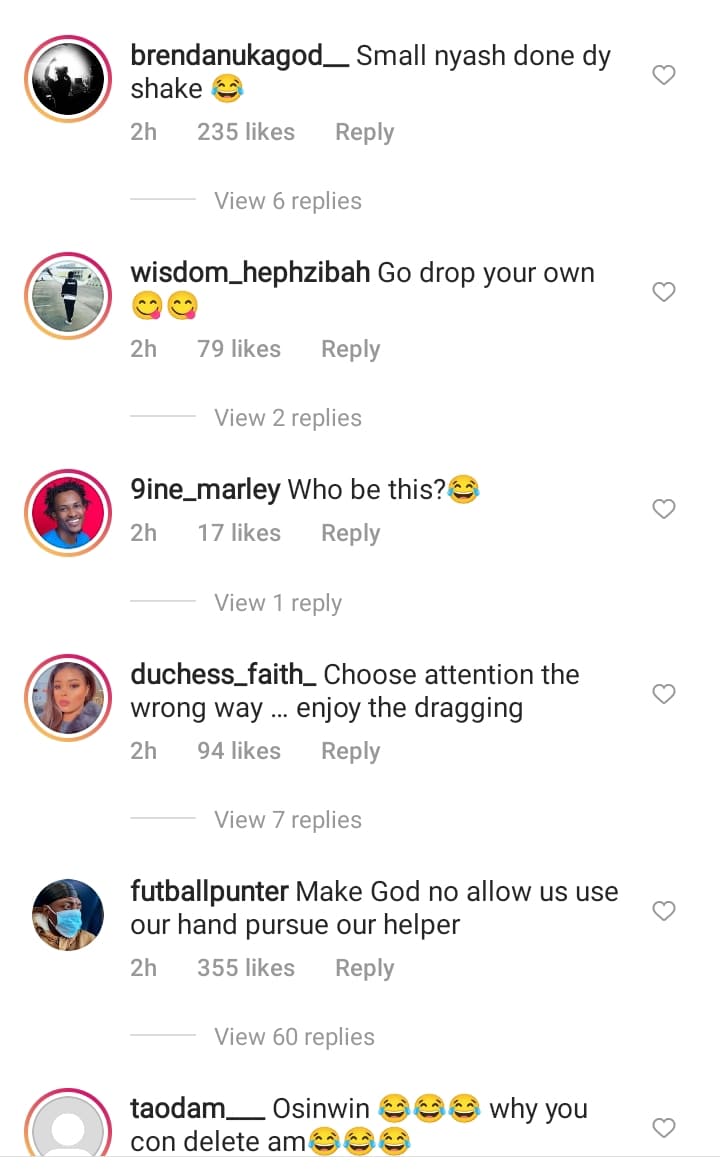This screenshot has height=1171, width=720.
Task: Tap the heart beside taodam___'s comment
Action: tap(664, 1128)
